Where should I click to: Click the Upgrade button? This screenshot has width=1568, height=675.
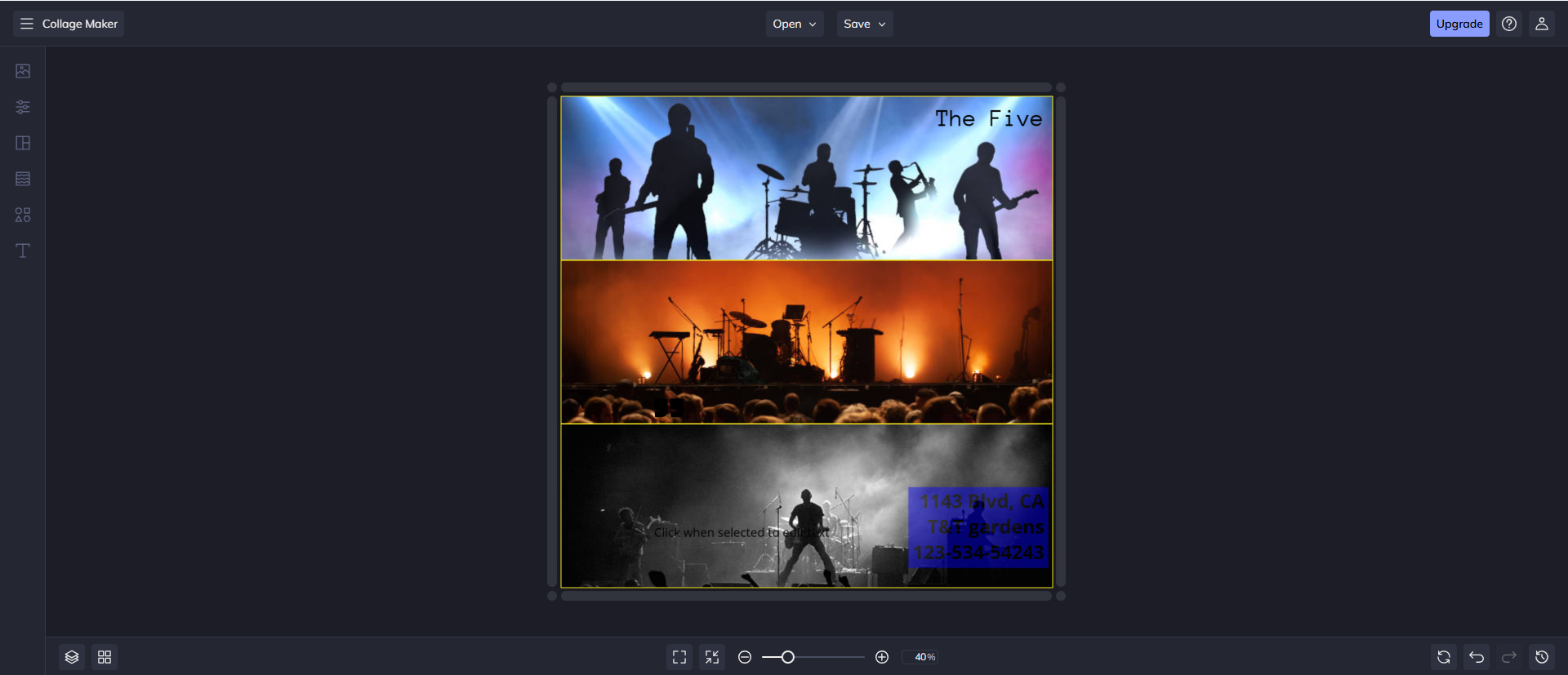point(1459,24)
